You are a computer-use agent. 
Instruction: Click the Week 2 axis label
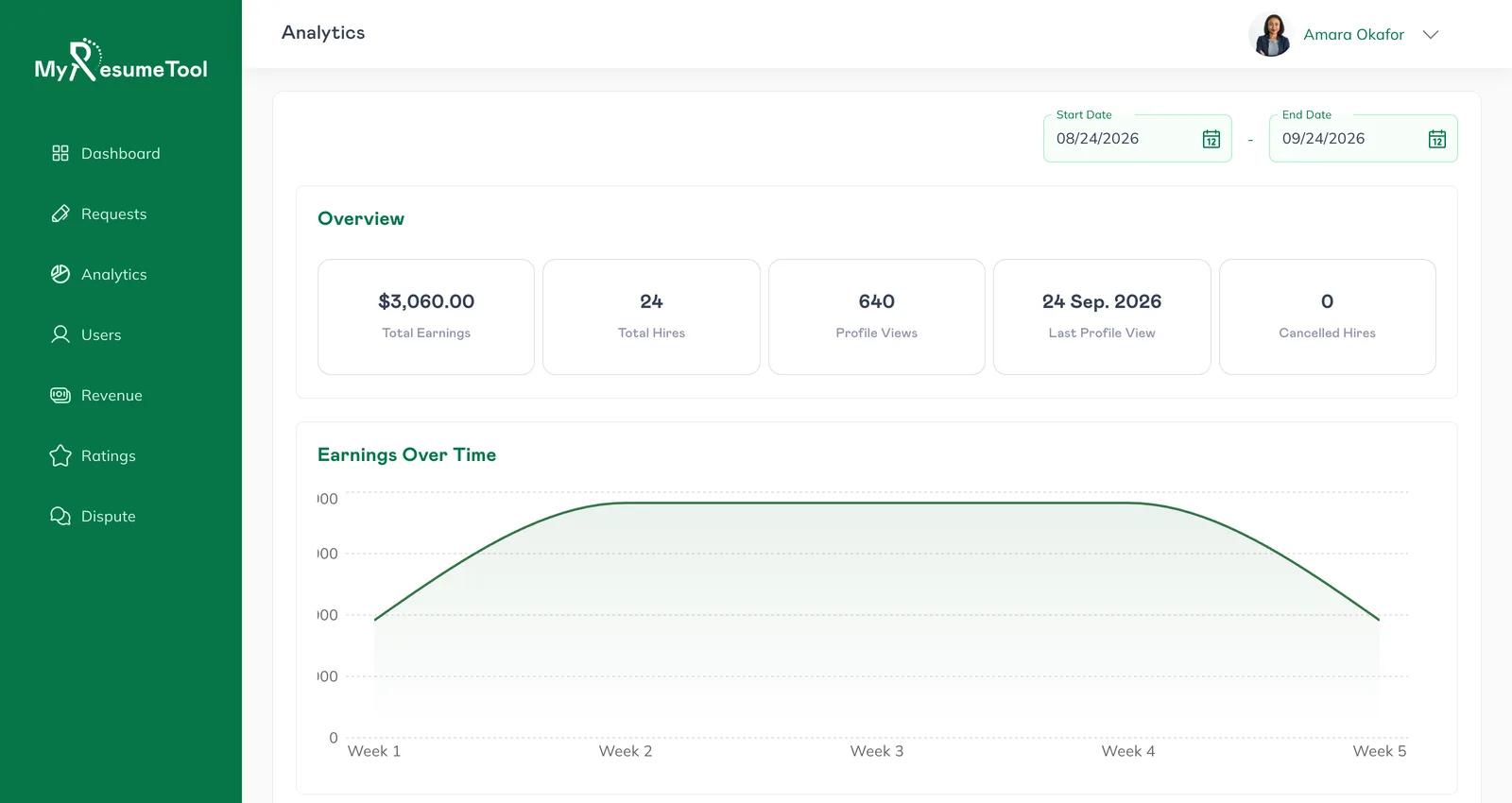point(626,751)
